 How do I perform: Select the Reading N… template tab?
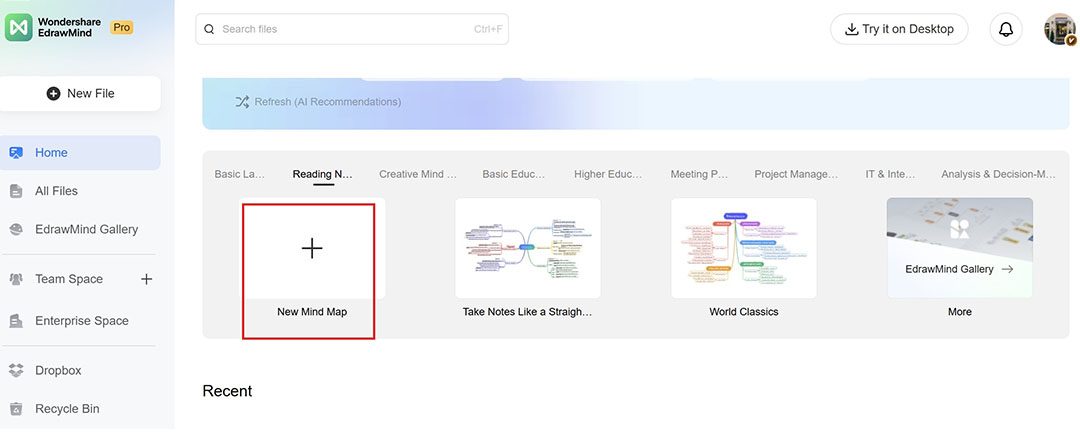(x=323, y=174)
